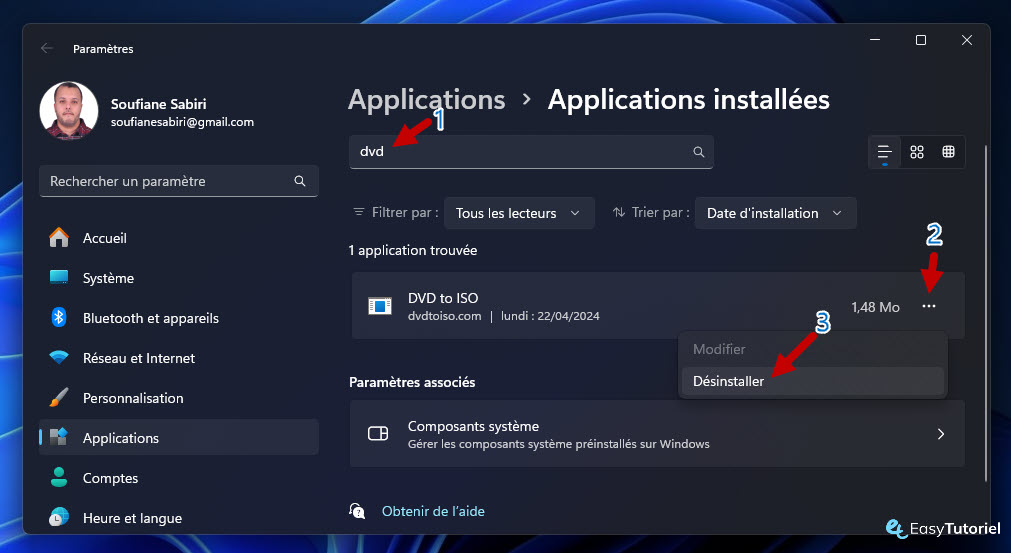The width and height of the screenshot is (1011, 553).
Task: Click the vertical scrollbar of the apps list
Action: point(986,313)
